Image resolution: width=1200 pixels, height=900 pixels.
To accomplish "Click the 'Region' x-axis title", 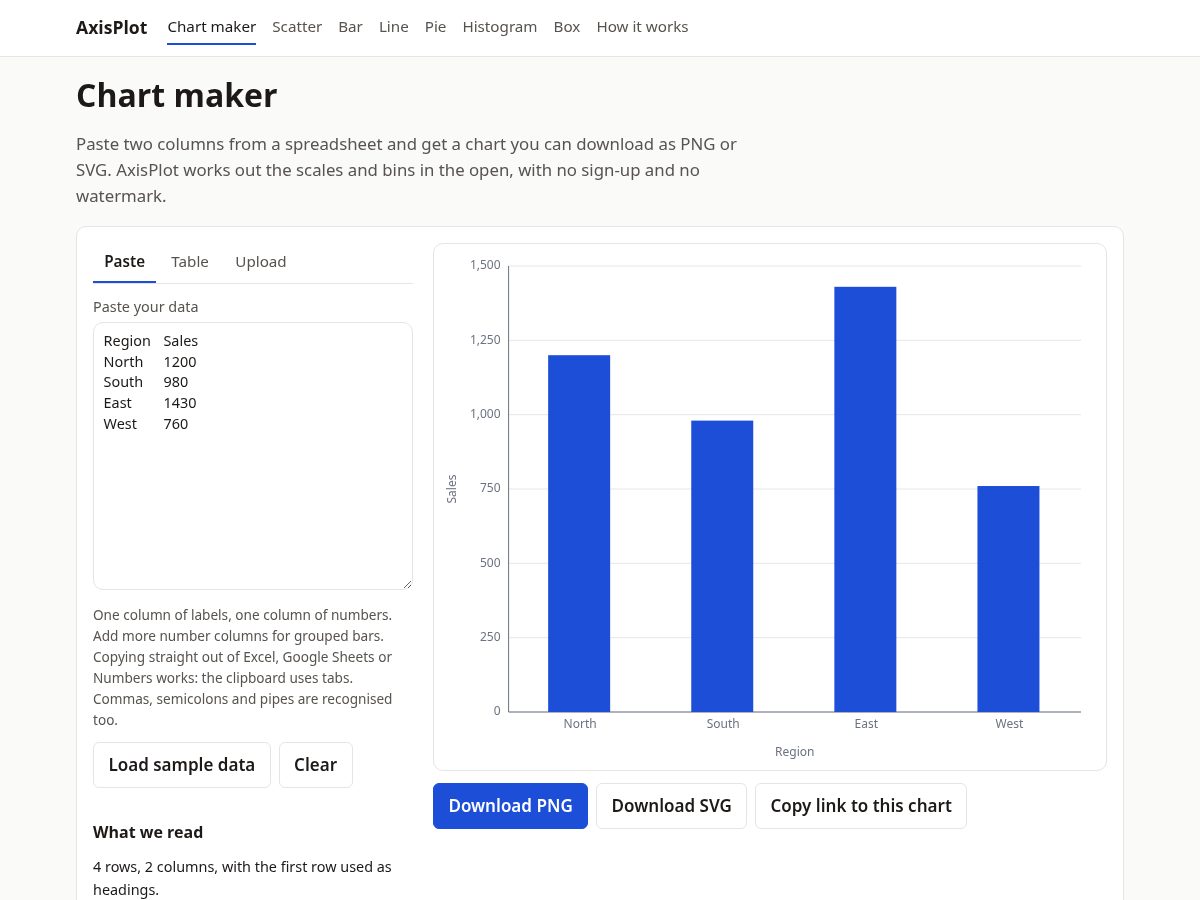I will (795, 752).
